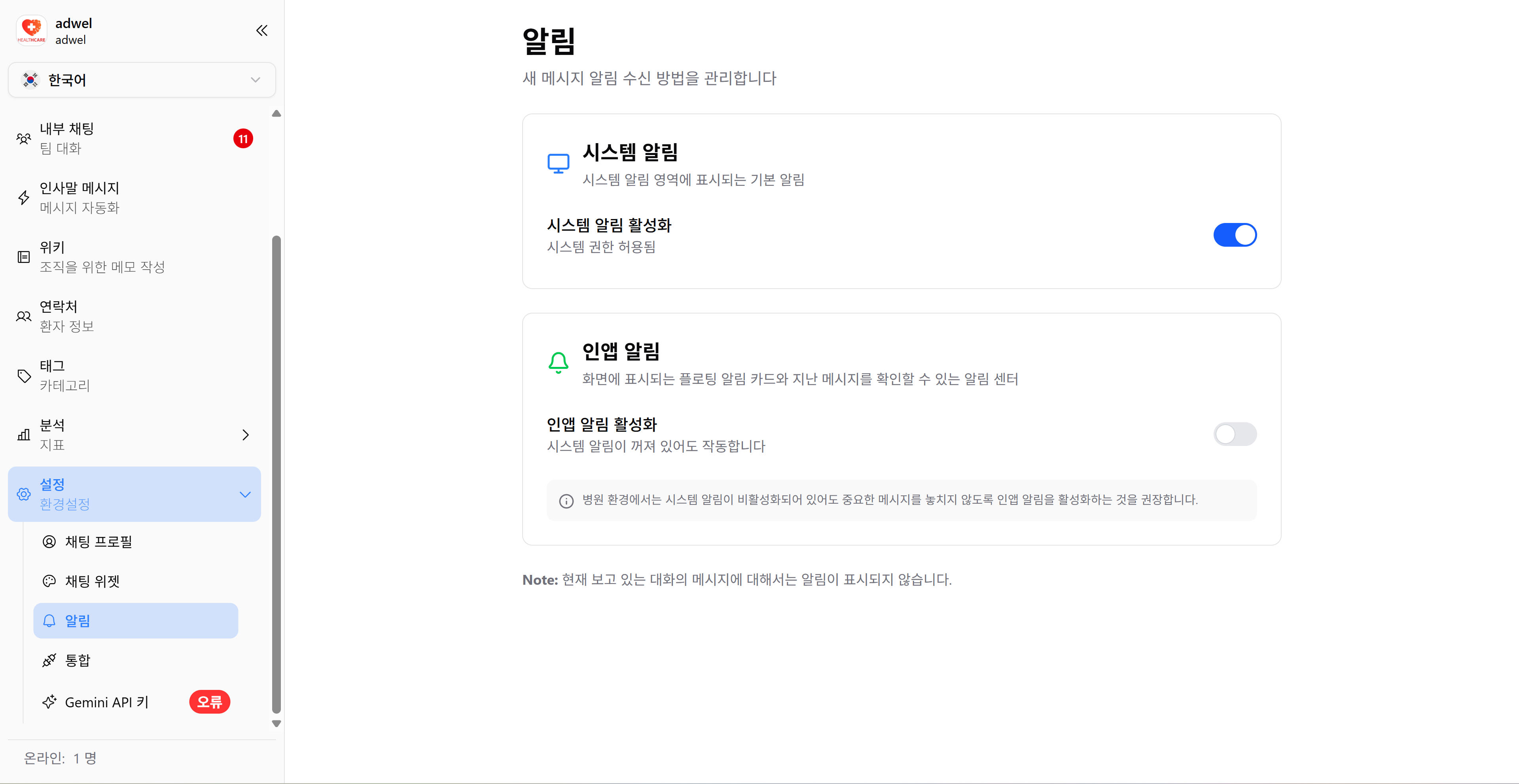Enable the 인앱 알림 활성화 toggle
Viewport: 1519px width, 784px height.
click(1235, 434)
